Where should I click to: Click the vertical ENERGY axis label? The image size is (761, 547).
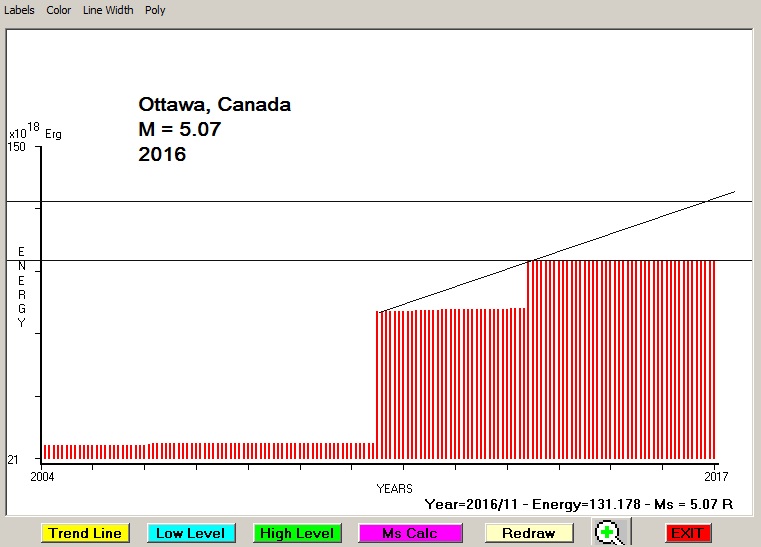click(21, 287)
